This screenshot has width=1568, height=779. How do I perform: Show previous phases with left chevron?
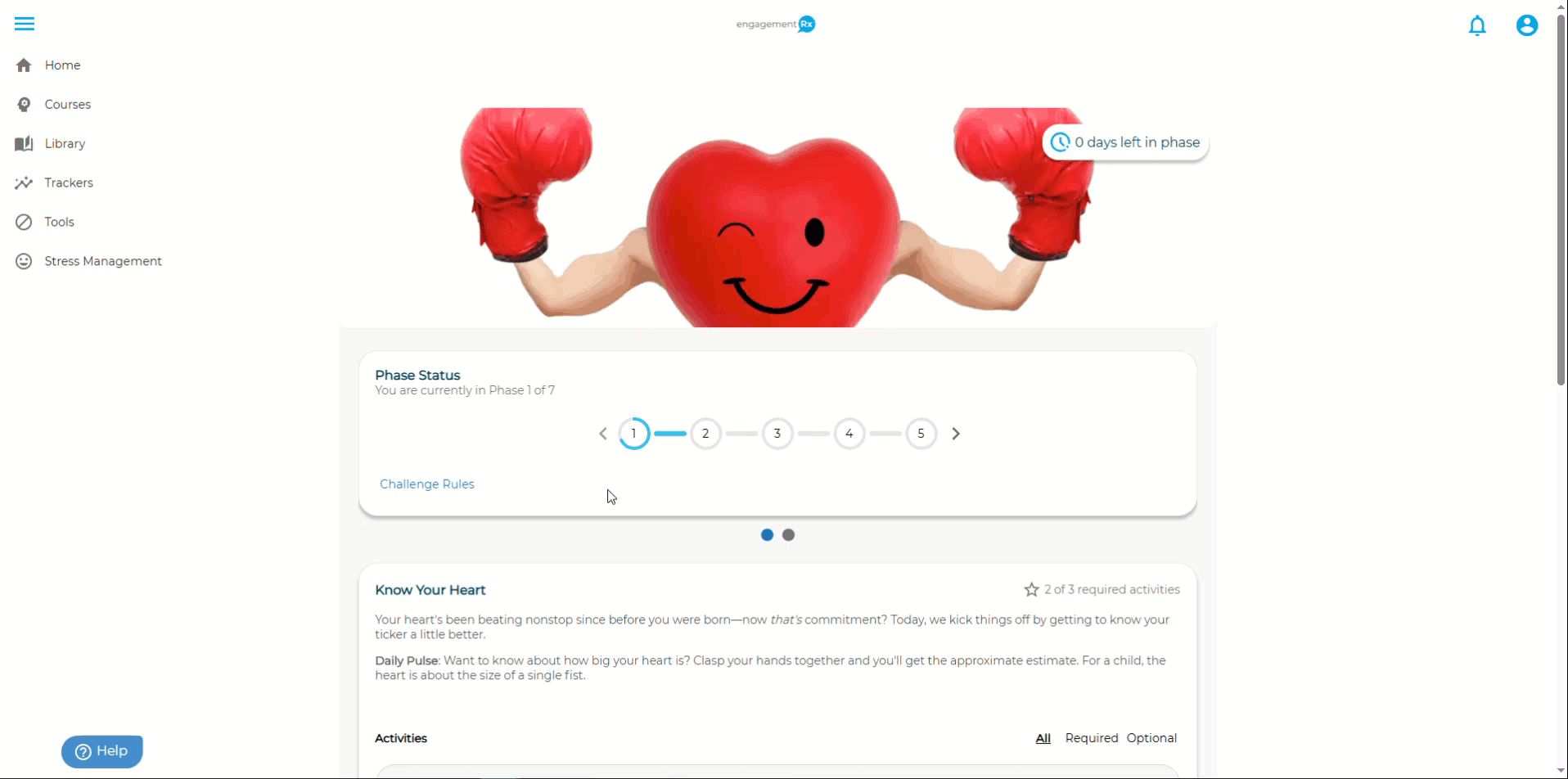(603, 434)
